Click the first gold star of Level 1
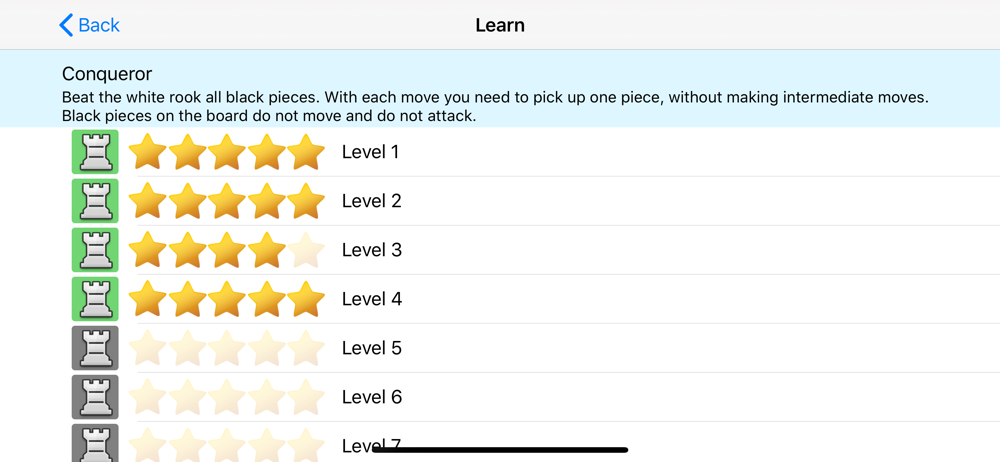The image size is (1000, 462). click(147, 151)
